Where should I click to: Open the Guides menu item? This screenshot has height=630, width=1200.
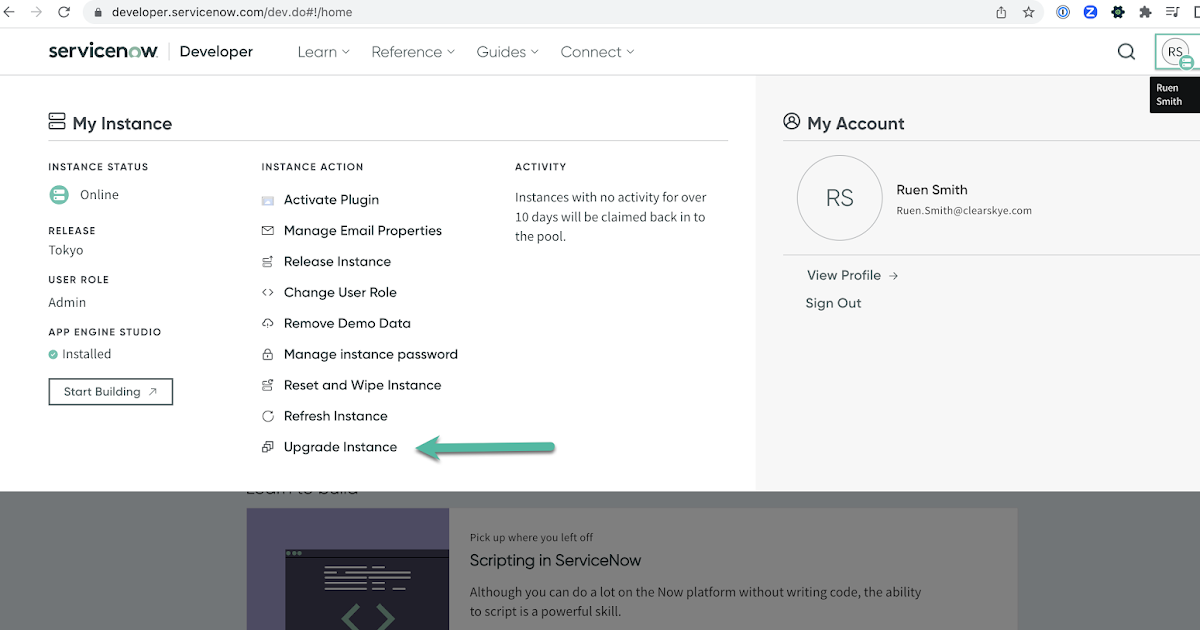506,51
